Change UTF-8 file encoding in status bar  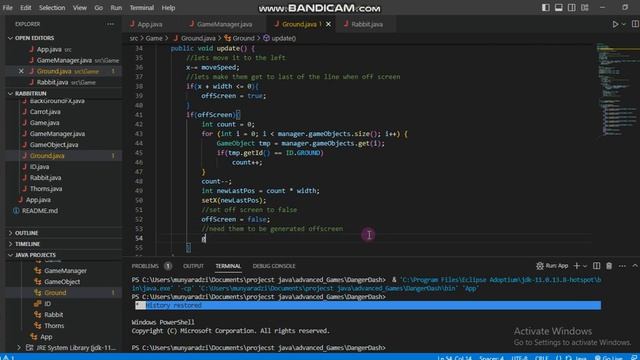pyautogui.click(x=519, y=358)
